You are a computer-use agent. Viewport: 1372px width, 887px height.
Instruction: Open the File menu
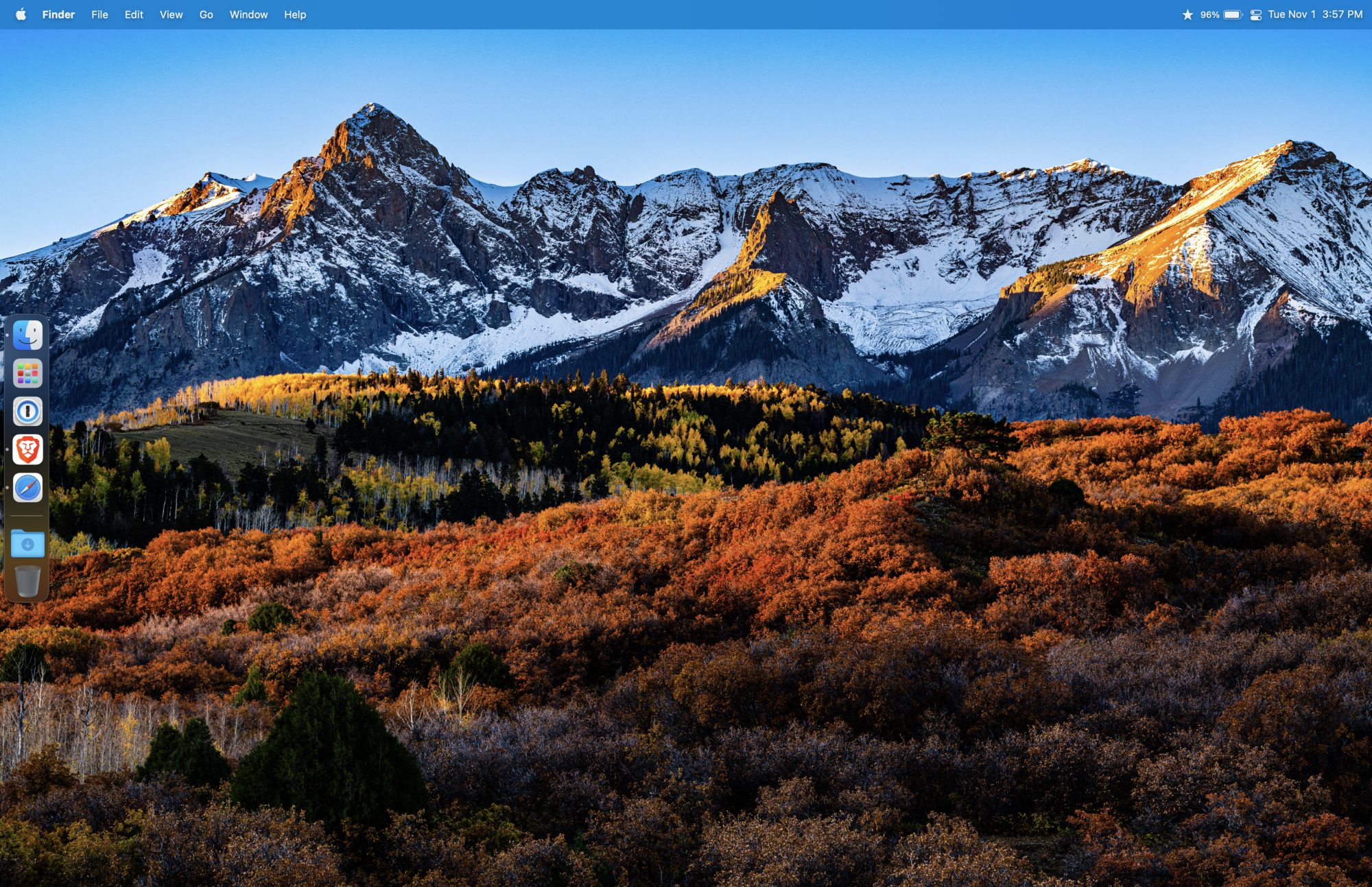click(x=99, y=14)
